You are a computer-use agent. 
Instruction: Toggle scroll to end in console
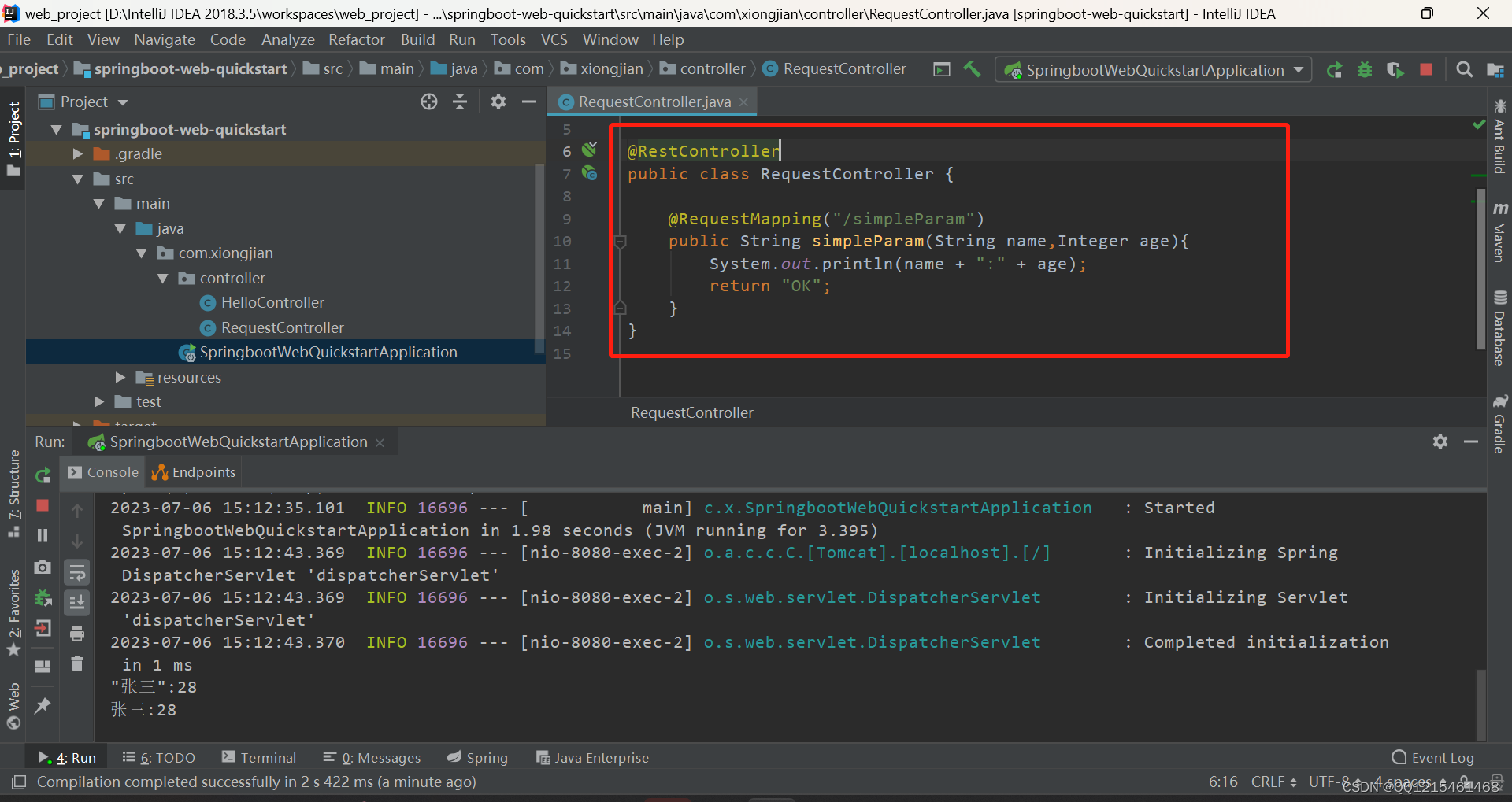click(x=77, y=603)
